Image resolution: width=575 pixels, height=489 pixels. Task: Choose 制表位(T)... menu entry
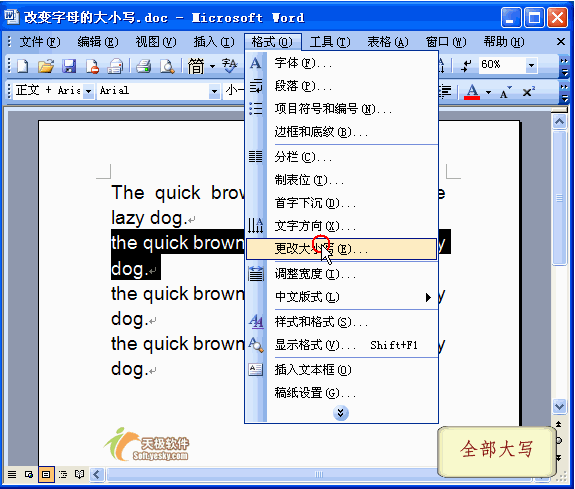pos(341,180)
